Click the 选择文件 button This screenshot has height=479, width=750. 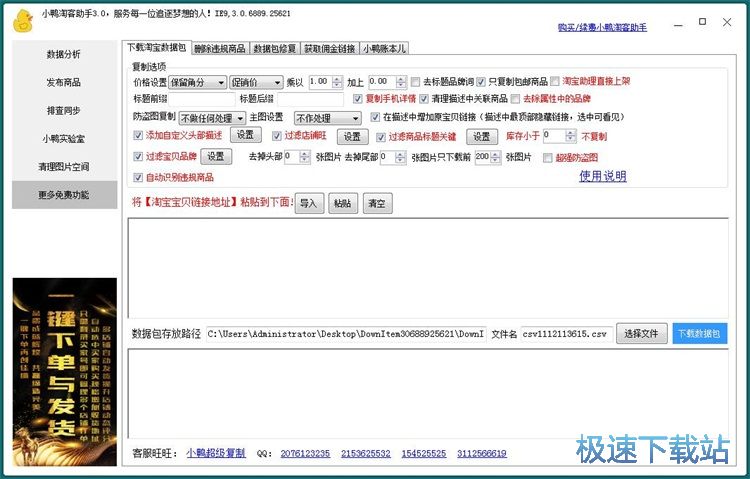pos(641,333)
